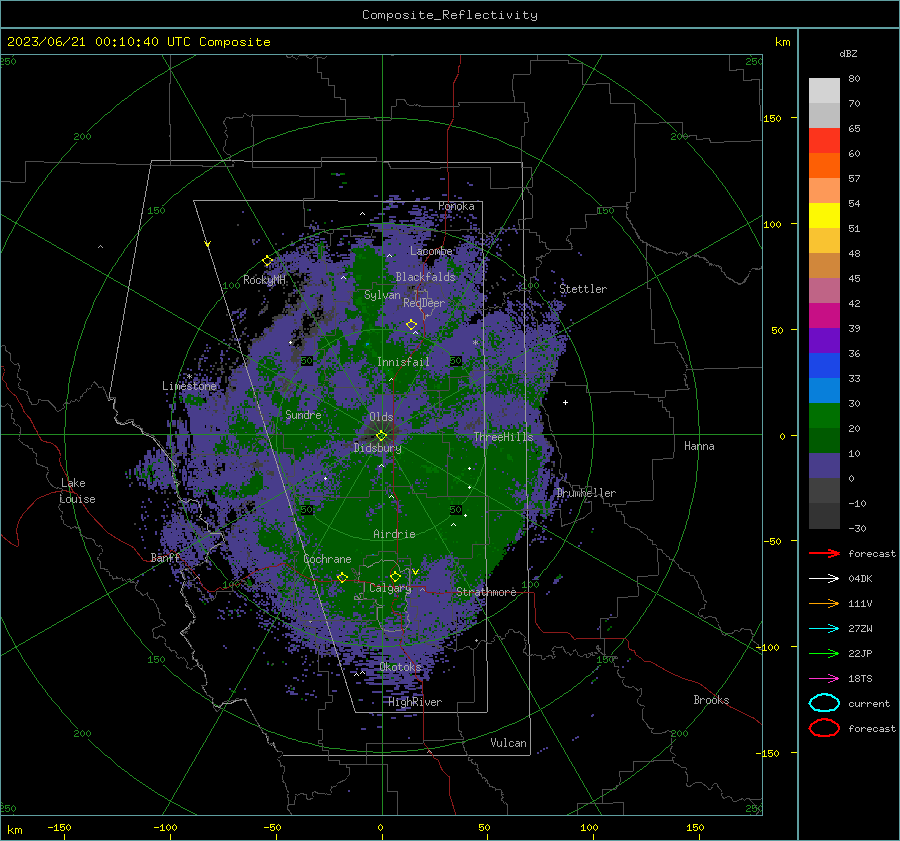Image resolution: width=900 pixels, height=841 pixels.
Task: Click the Didsbury city label
Action: click(378, 448)
